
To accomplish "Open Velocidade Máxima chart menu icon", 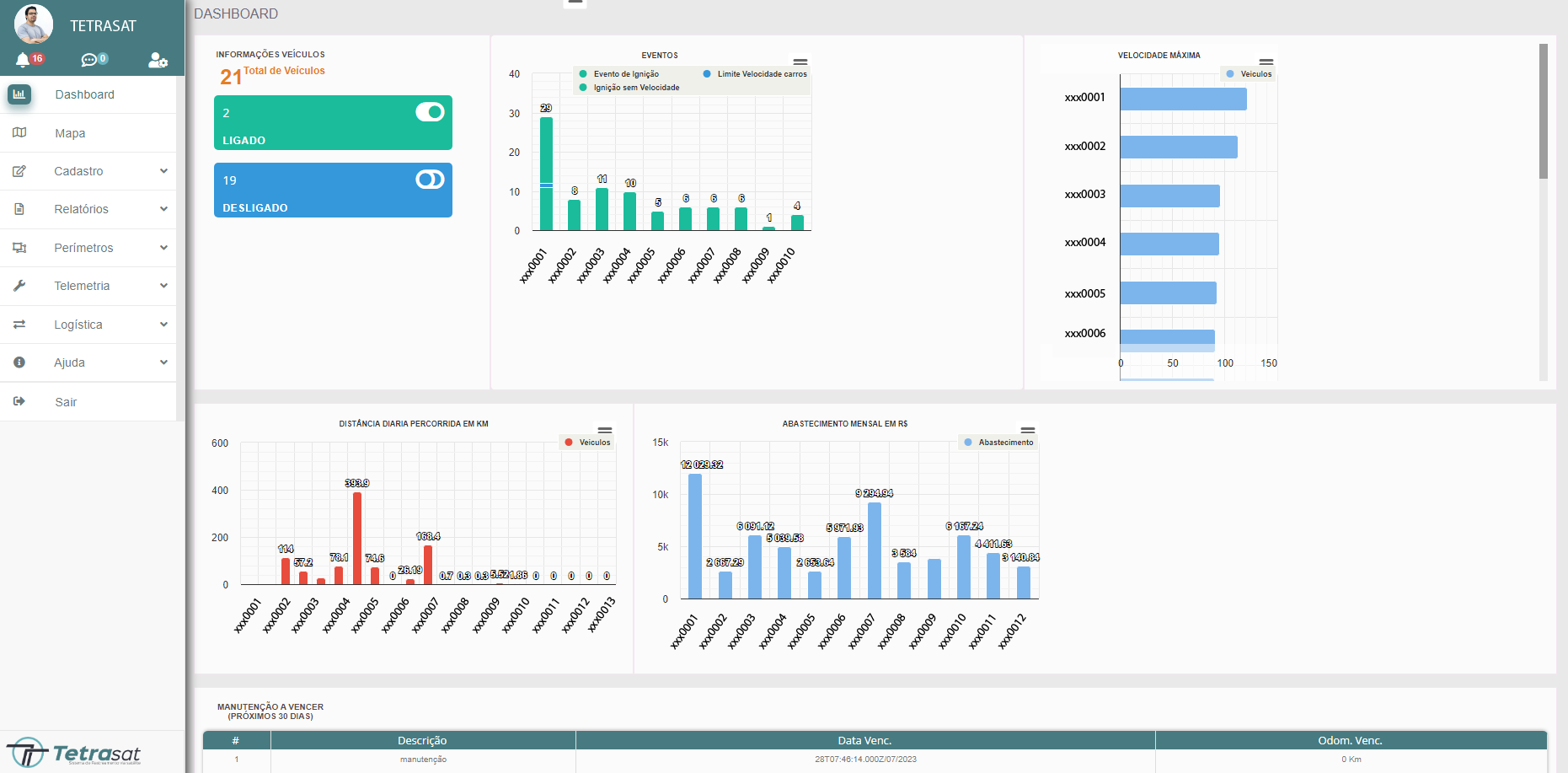I will click(x=1266, y=62).
